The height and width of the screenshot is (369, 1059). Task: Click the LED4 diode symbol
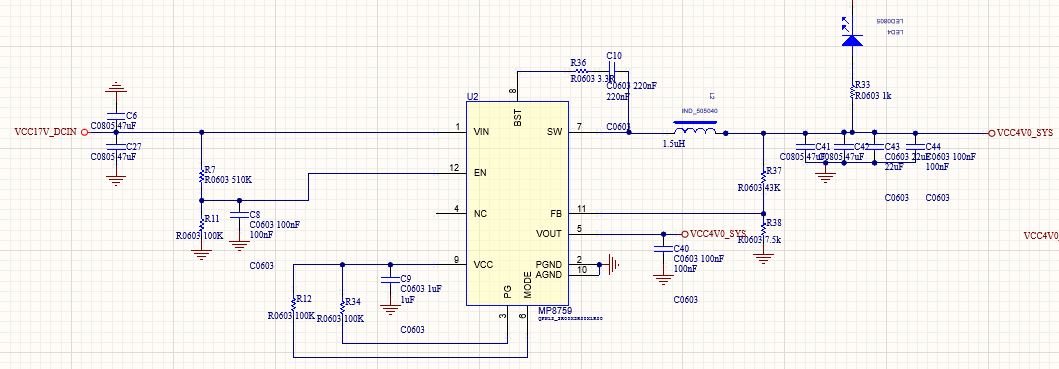coord(852,39)
